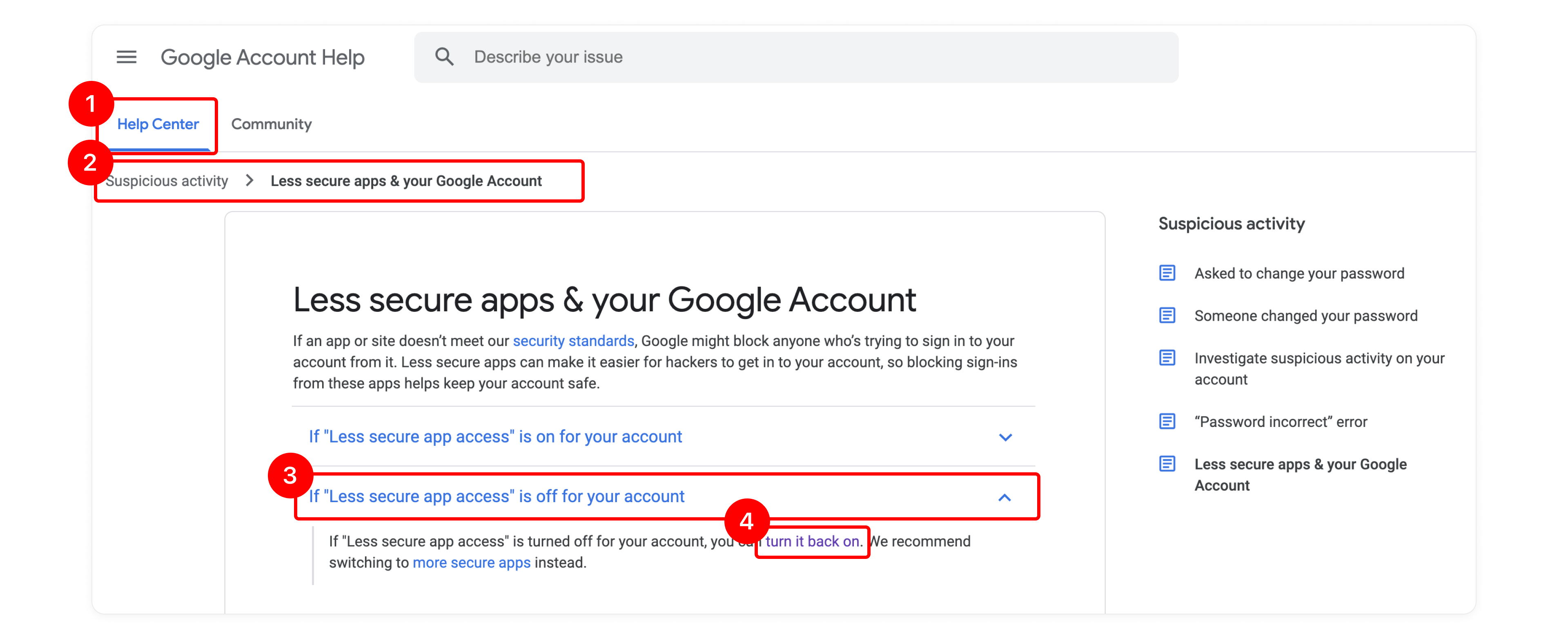The height and width of the screenshot is (639, 1568).
Task: Click article icon beside Investigate suspicious activity
Action: [x=1167, y=357]
